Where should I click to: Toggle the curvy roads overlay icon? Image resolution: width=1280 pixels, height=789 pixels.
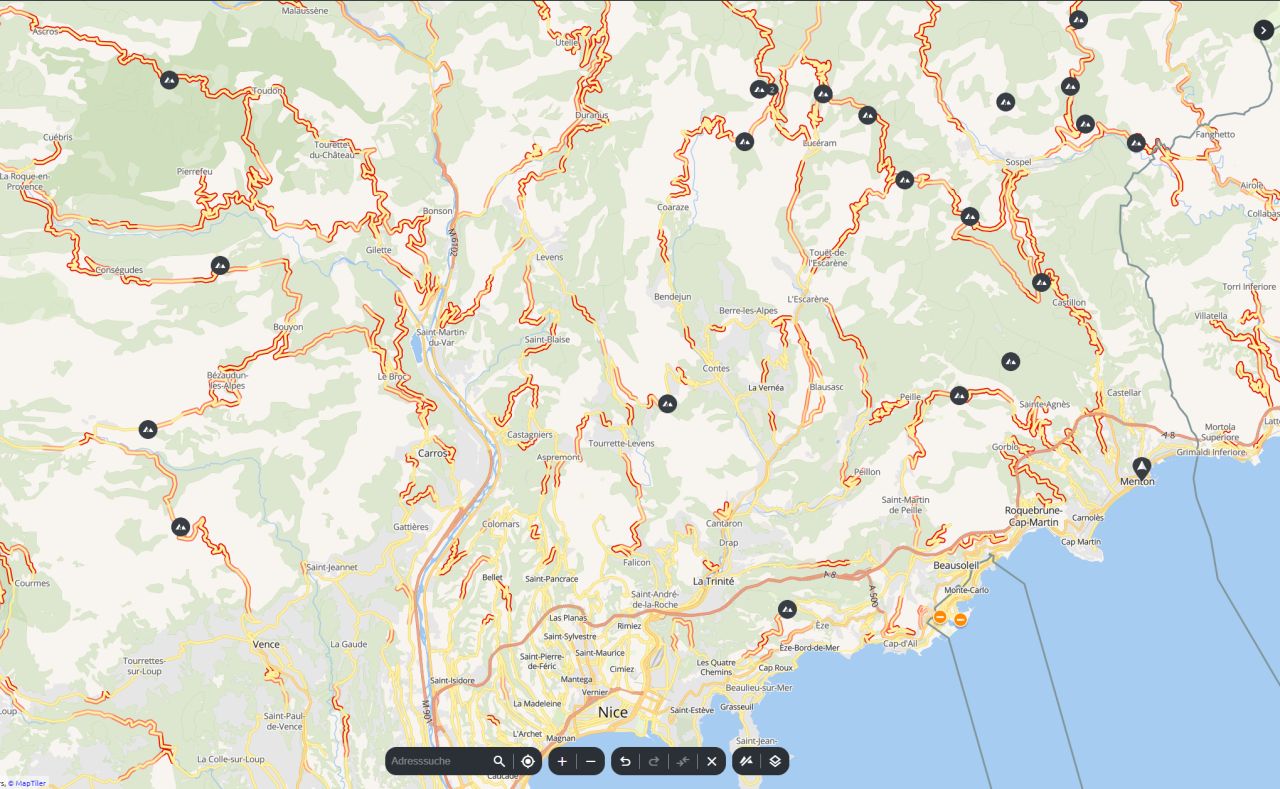point(745,761)
